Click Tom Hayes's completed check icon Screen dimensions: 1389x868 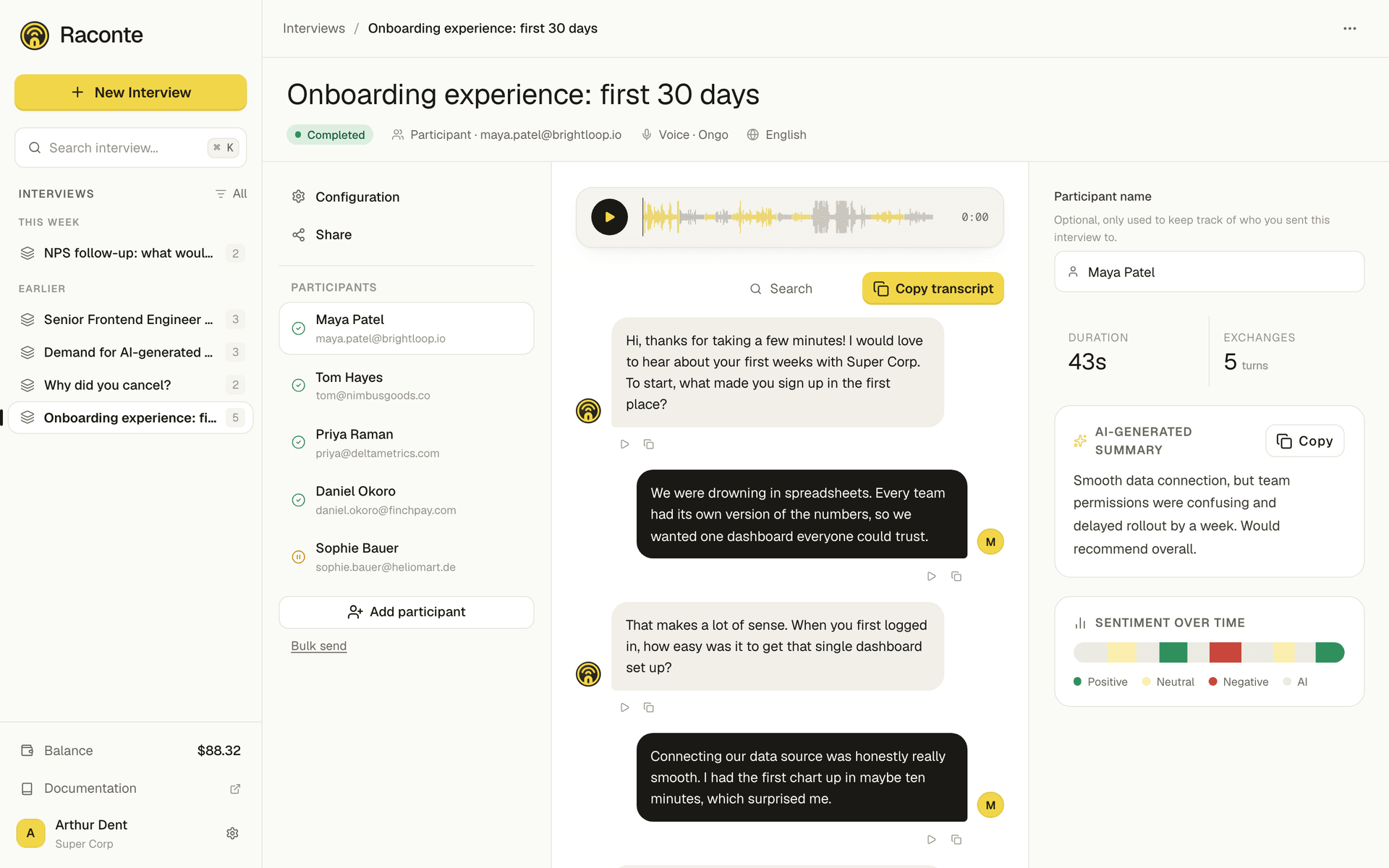click(x=298, y=386)
